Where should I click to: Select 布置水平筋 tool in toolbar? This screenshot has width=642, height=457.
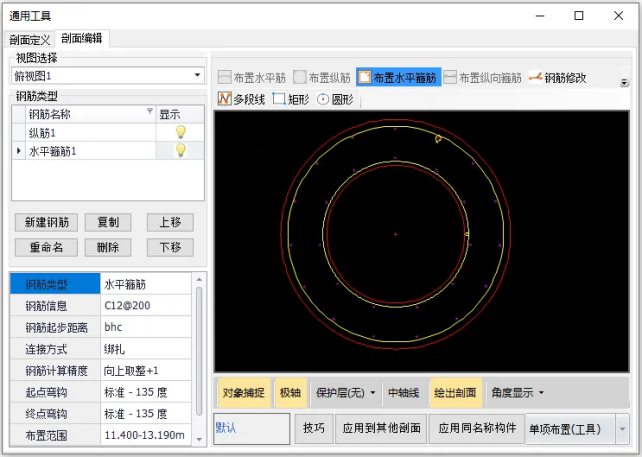[x=250, y=77]
